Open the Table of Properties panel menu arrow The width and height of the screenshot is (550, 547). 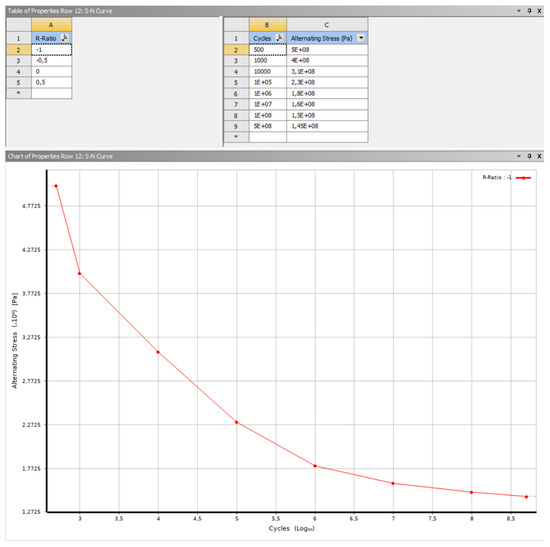(519, 11)
